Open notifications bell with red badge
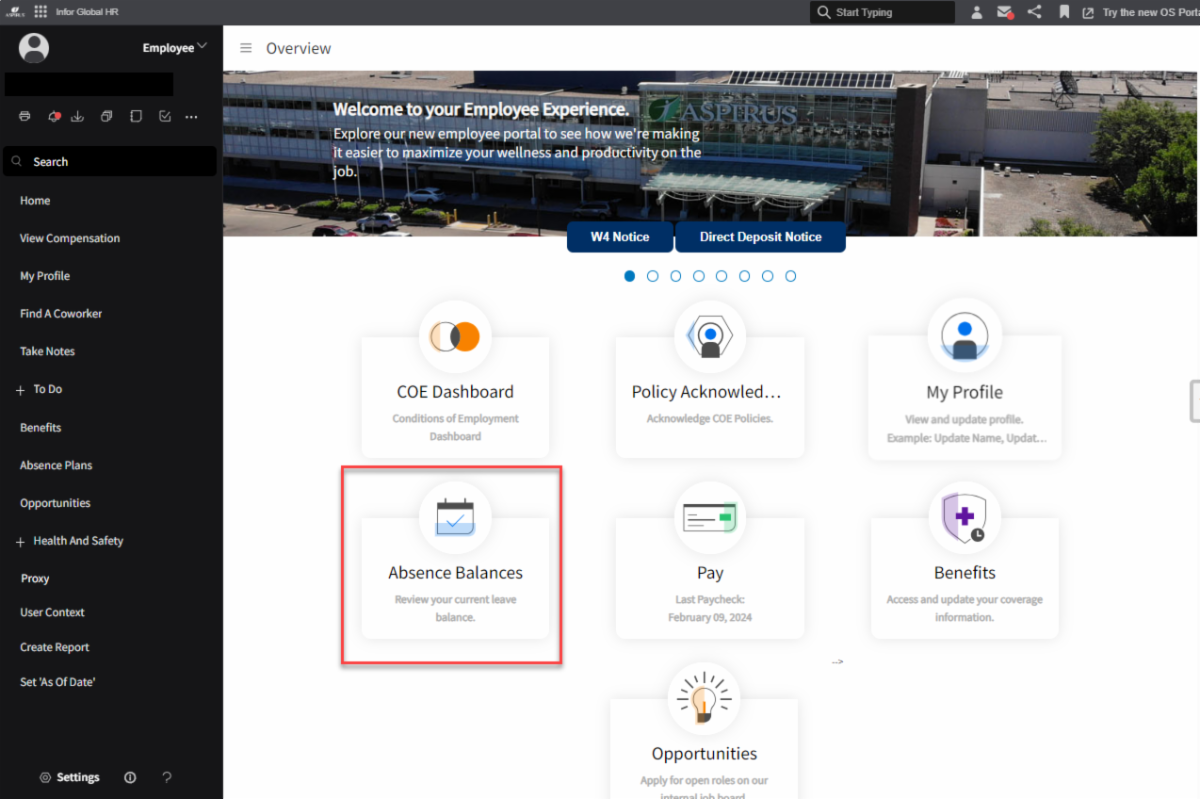This screenshot has width=1200, height=799. 54,117
